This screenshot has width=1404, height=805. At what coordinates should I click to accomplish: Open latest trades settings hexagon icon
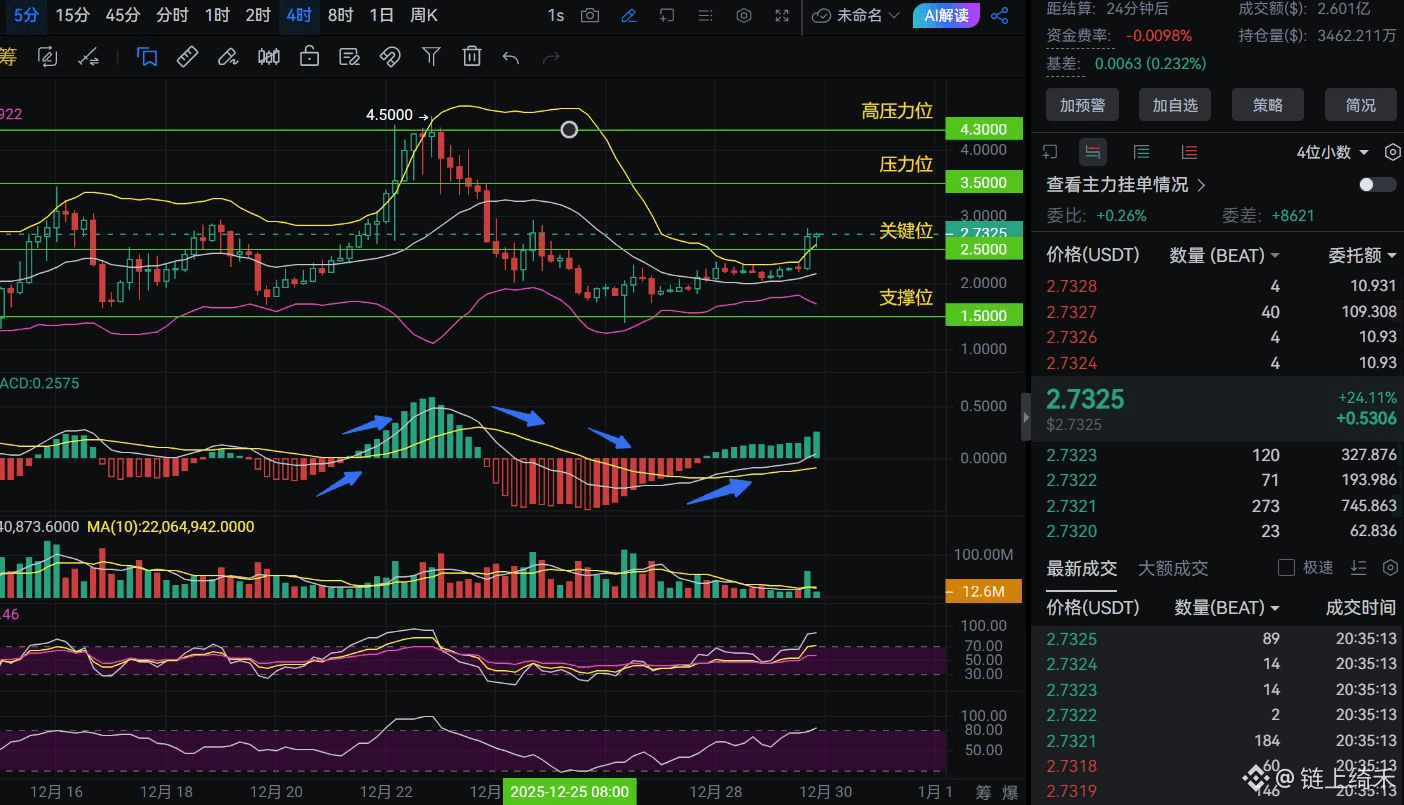(x=1390, y=567)
